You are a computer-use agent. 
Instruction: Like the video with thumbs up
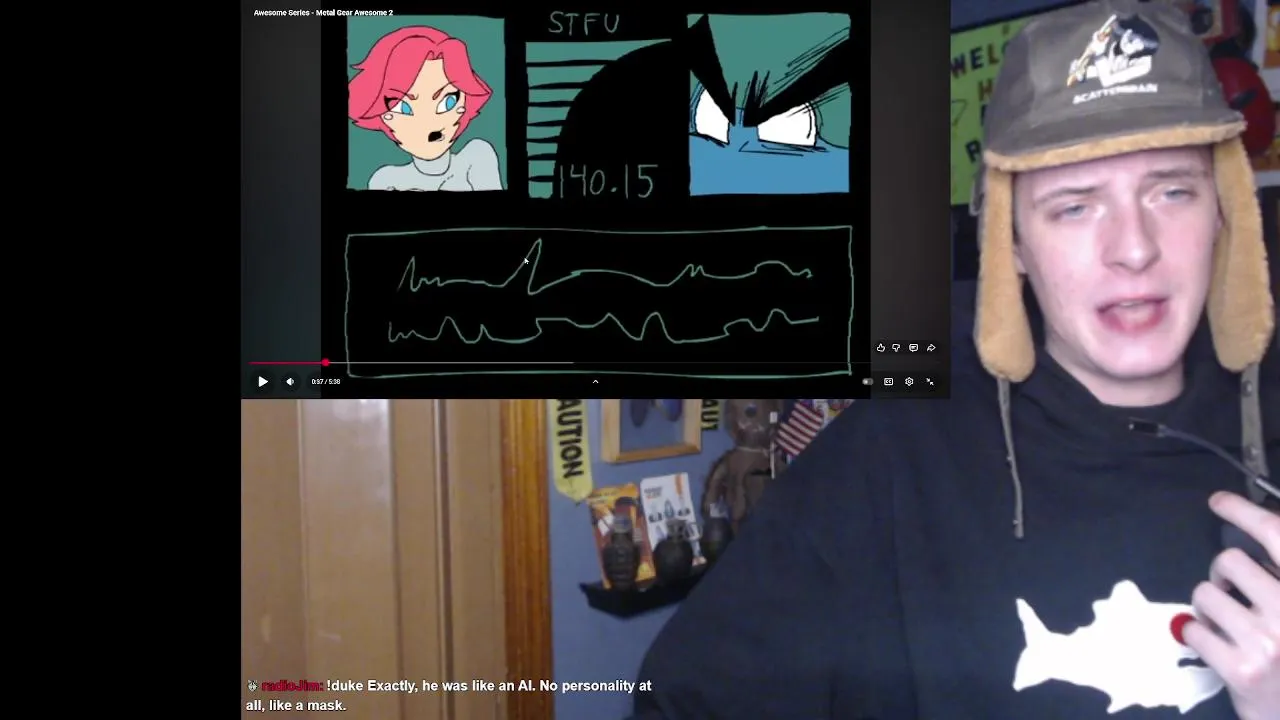coord(881,348)
